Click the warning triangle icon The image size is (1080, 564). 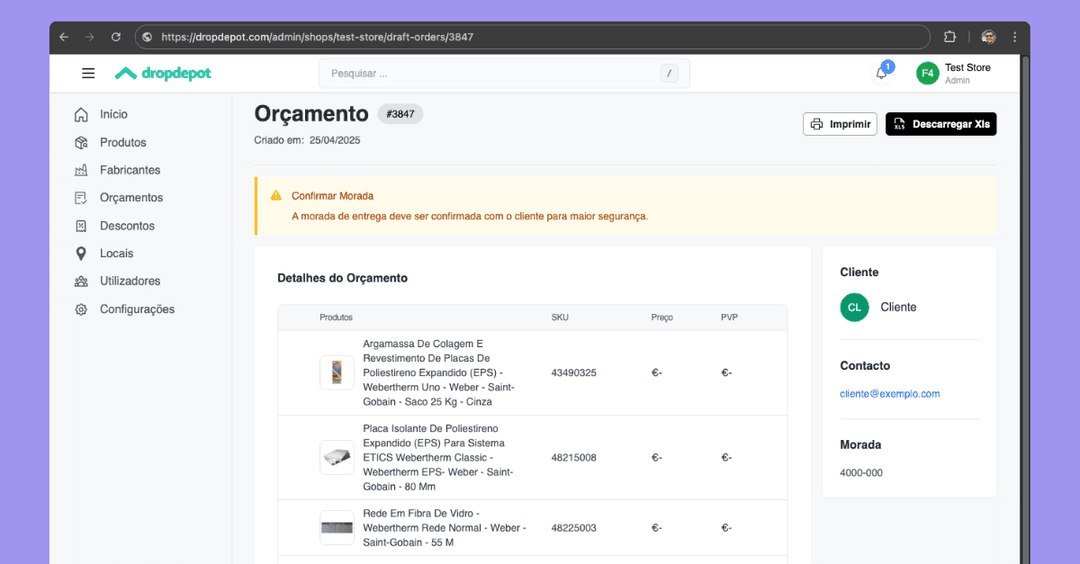(x=276, y=196)
